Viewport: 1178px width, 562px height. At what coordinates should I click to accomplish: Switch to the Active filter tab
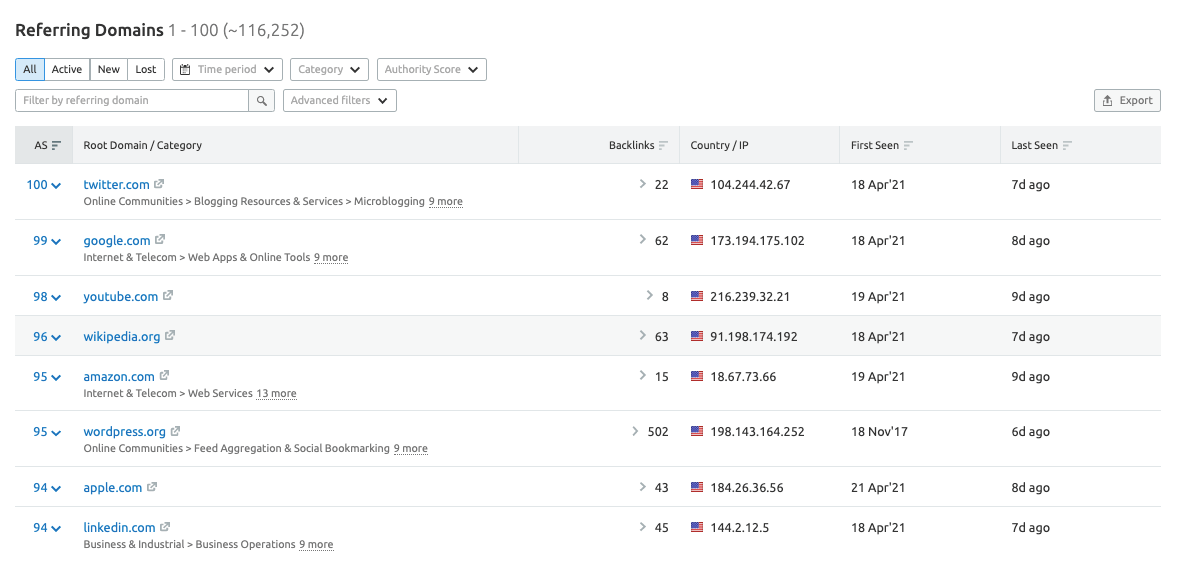click(67, 69)
